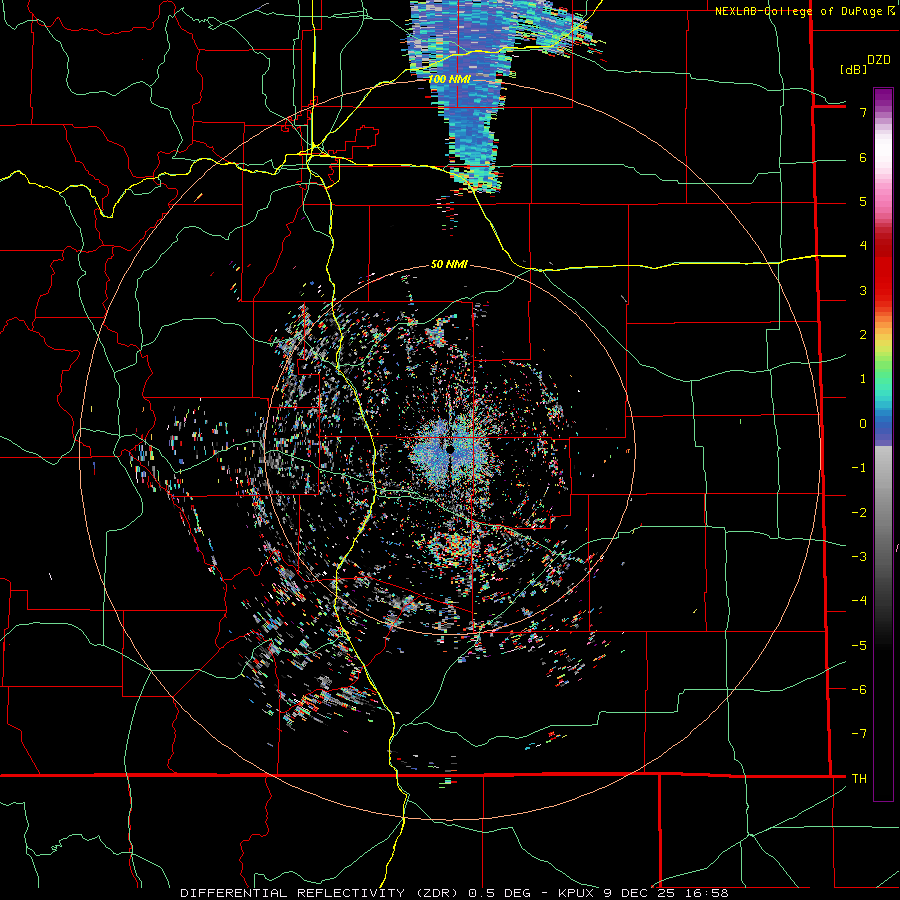Click the legend value 3
The width and height of the screenshot is (900, 900).
click(863, 290)
